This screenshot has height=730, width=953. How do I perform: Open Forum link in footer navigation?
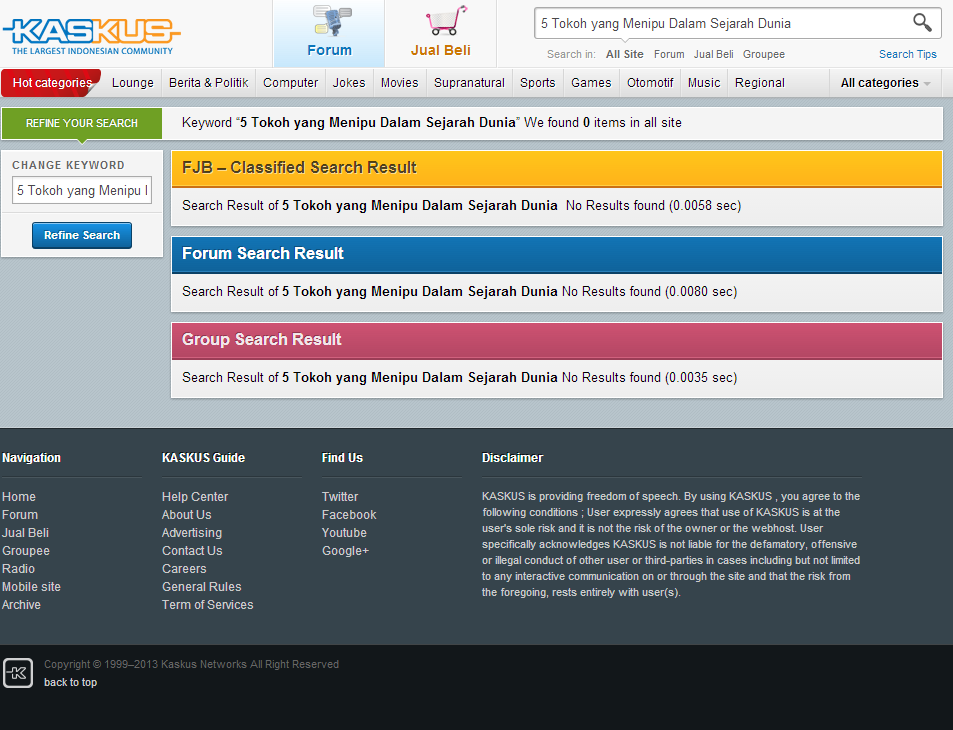pyautogui.click(x=20, y=515)
